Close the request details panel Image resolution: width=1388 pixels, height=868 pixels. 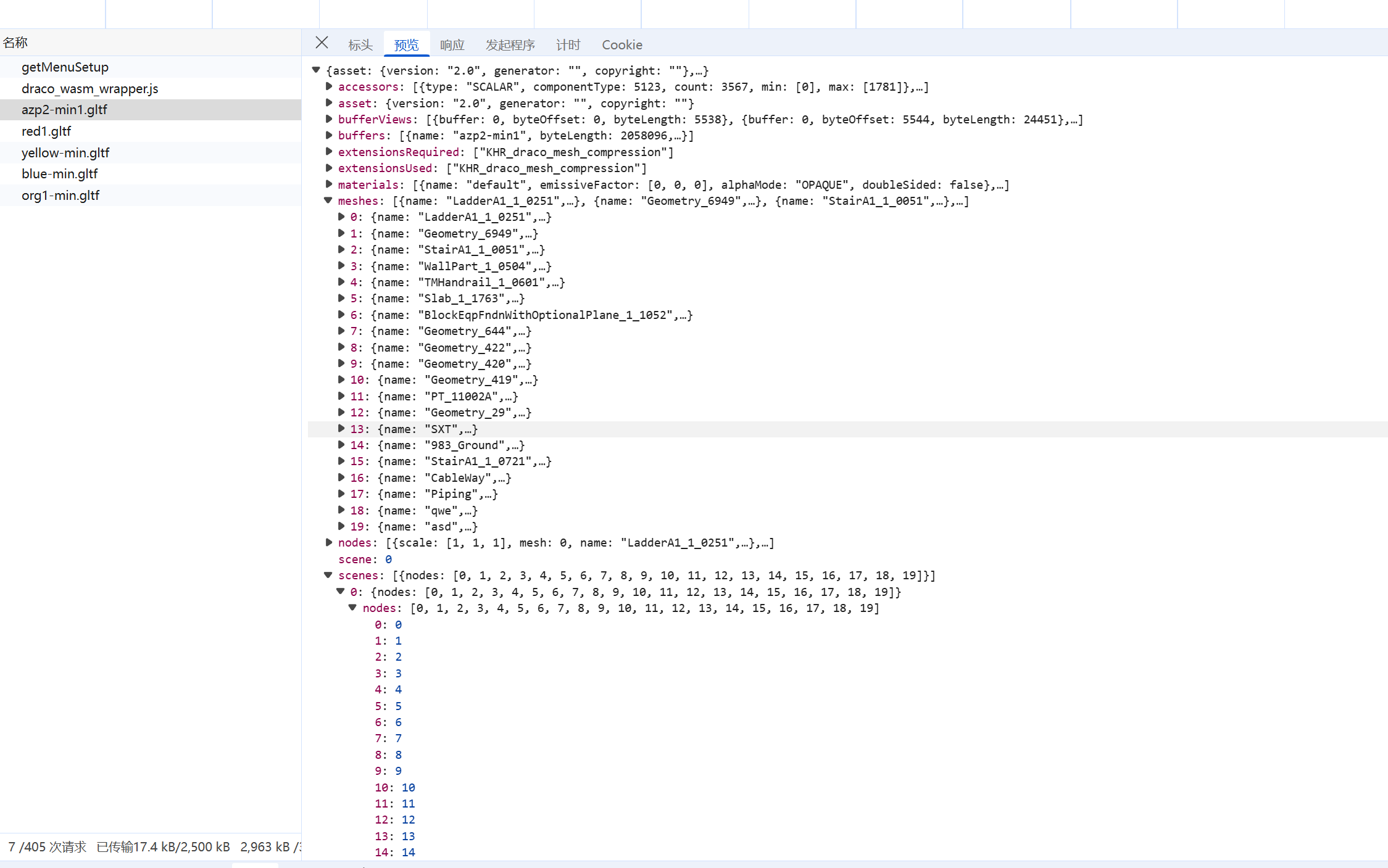(322, 43)
